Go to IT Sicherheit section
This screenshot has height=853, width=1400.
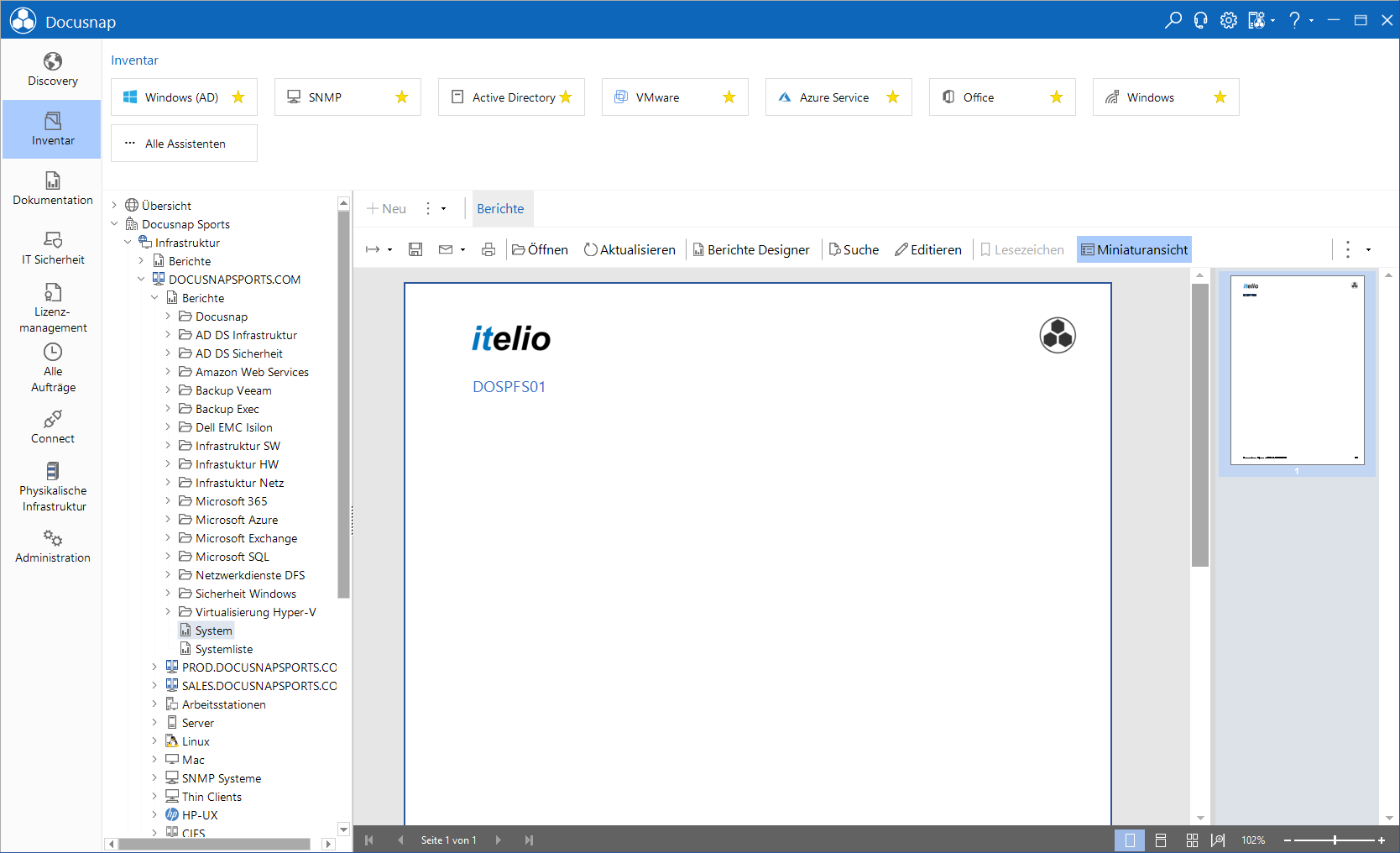click(x=52, y=249)
